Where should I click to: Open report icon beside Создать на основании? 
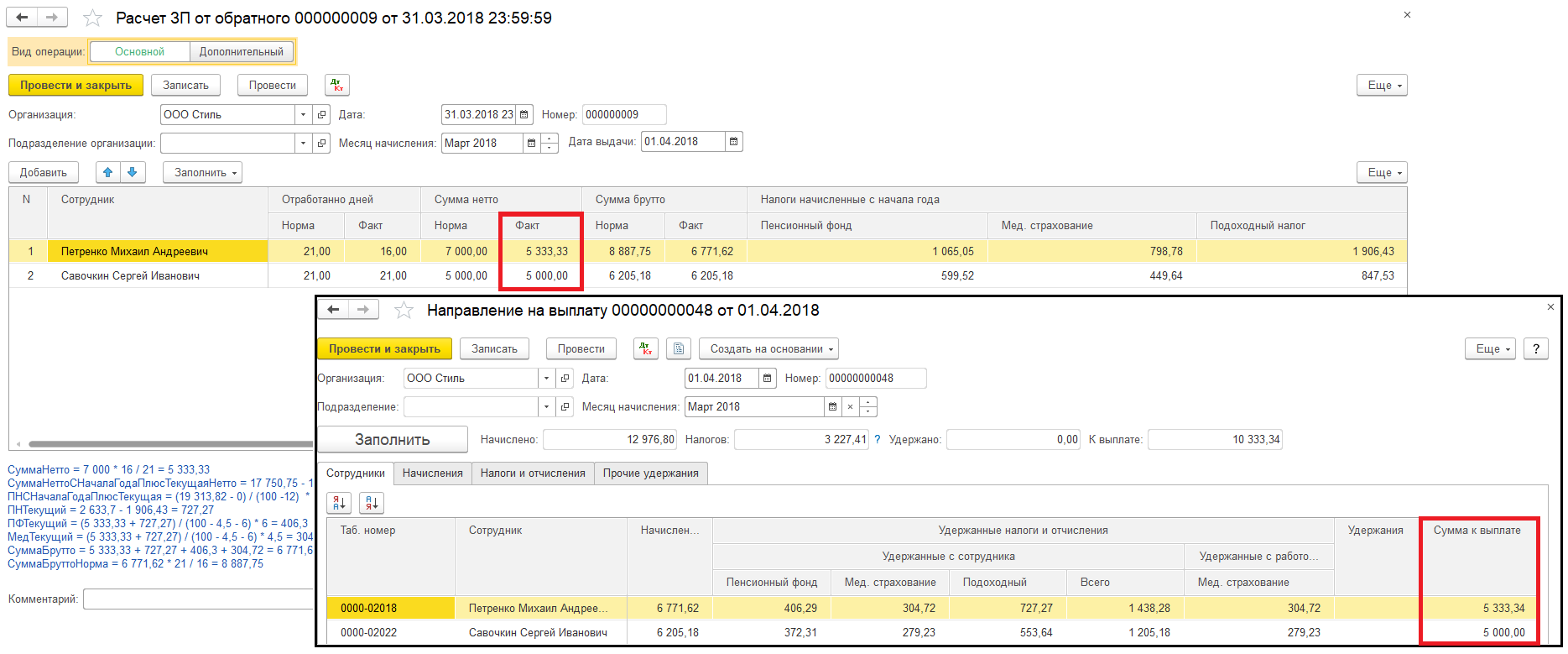[x=679, y=348]
